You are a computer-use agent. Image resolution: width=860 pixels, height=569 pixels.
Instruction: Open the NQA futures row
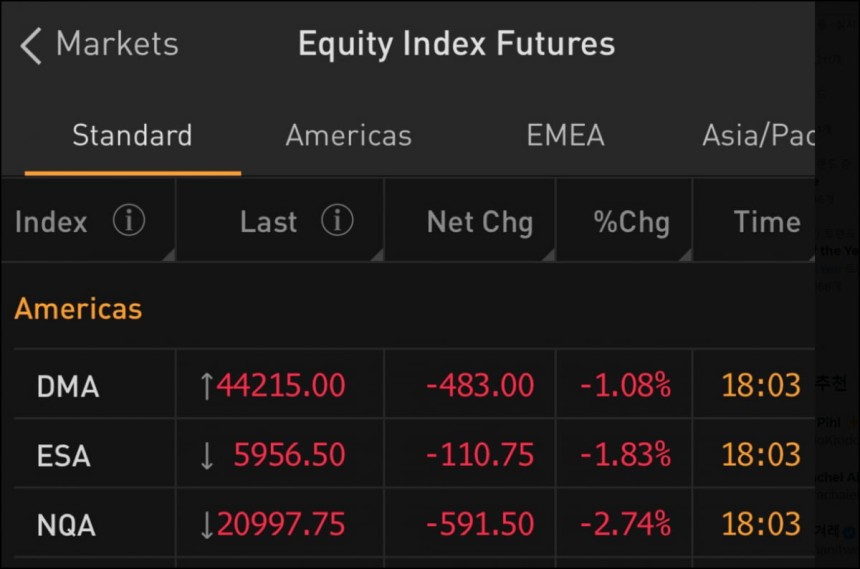point(414,523)
